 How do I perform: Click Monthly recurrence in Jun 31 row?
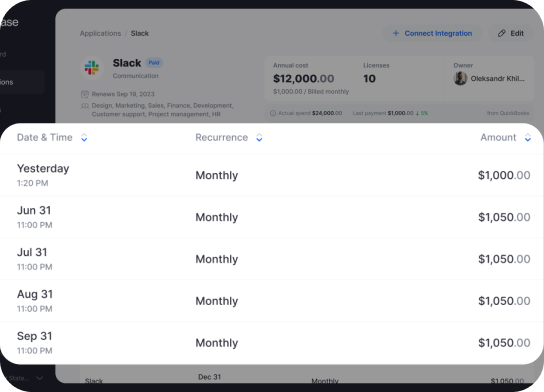pyautogui.click(x=217, y=218)
